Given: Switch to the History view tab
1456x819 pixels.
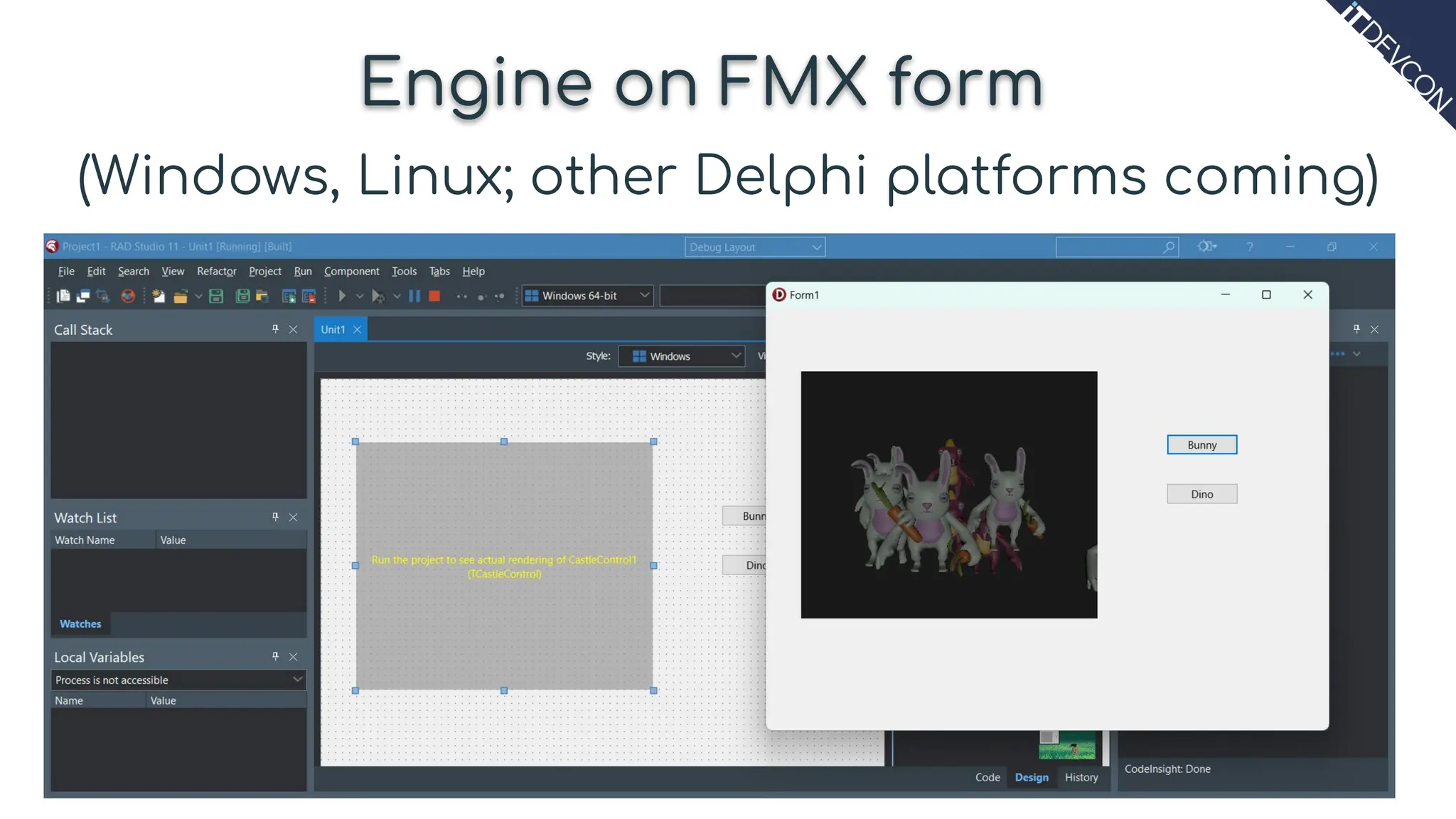Looking at the screenshot, I should coord(1081,777).
